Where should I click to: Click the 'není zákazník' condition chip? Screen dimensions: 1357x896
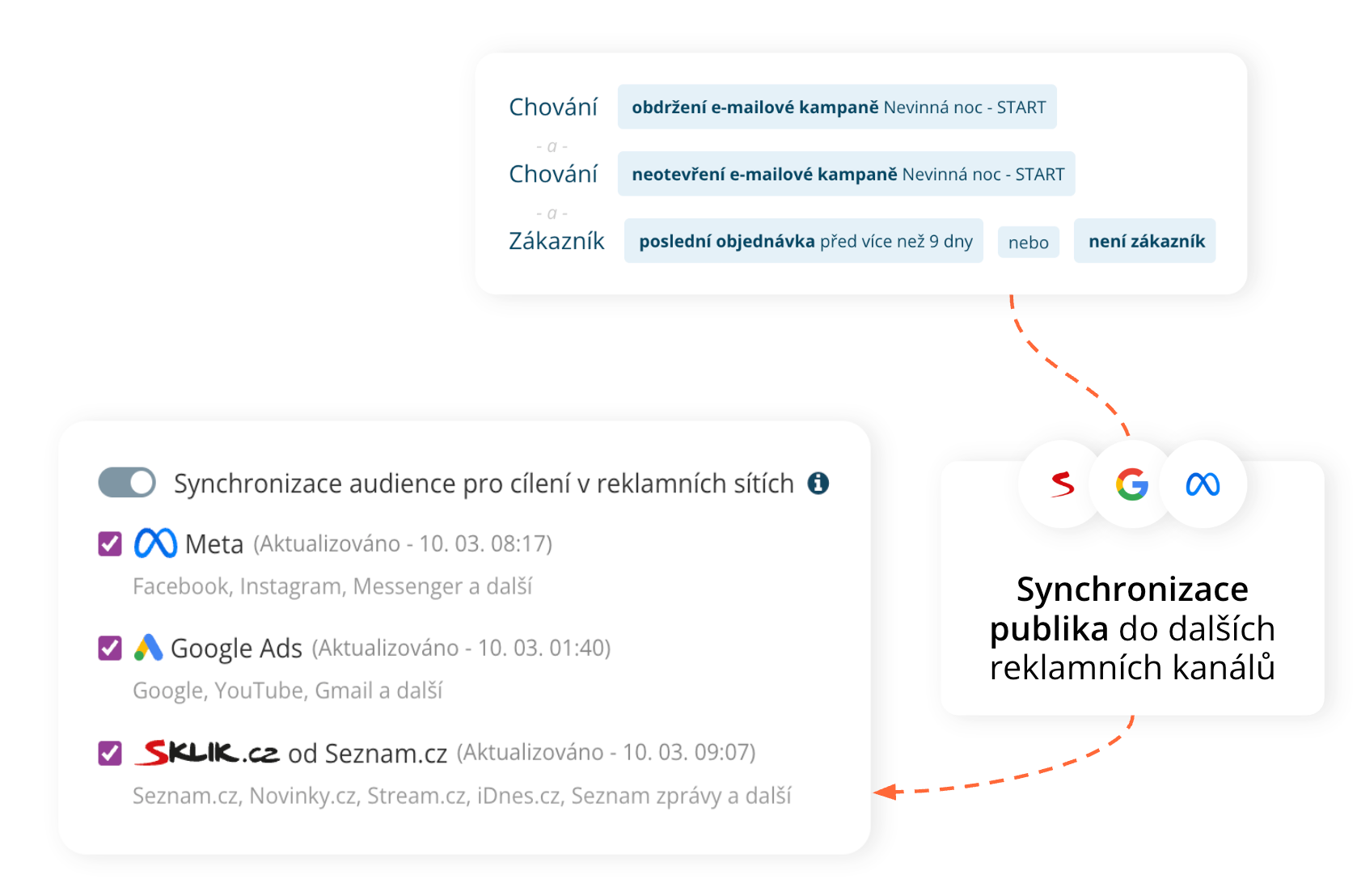1145,241
